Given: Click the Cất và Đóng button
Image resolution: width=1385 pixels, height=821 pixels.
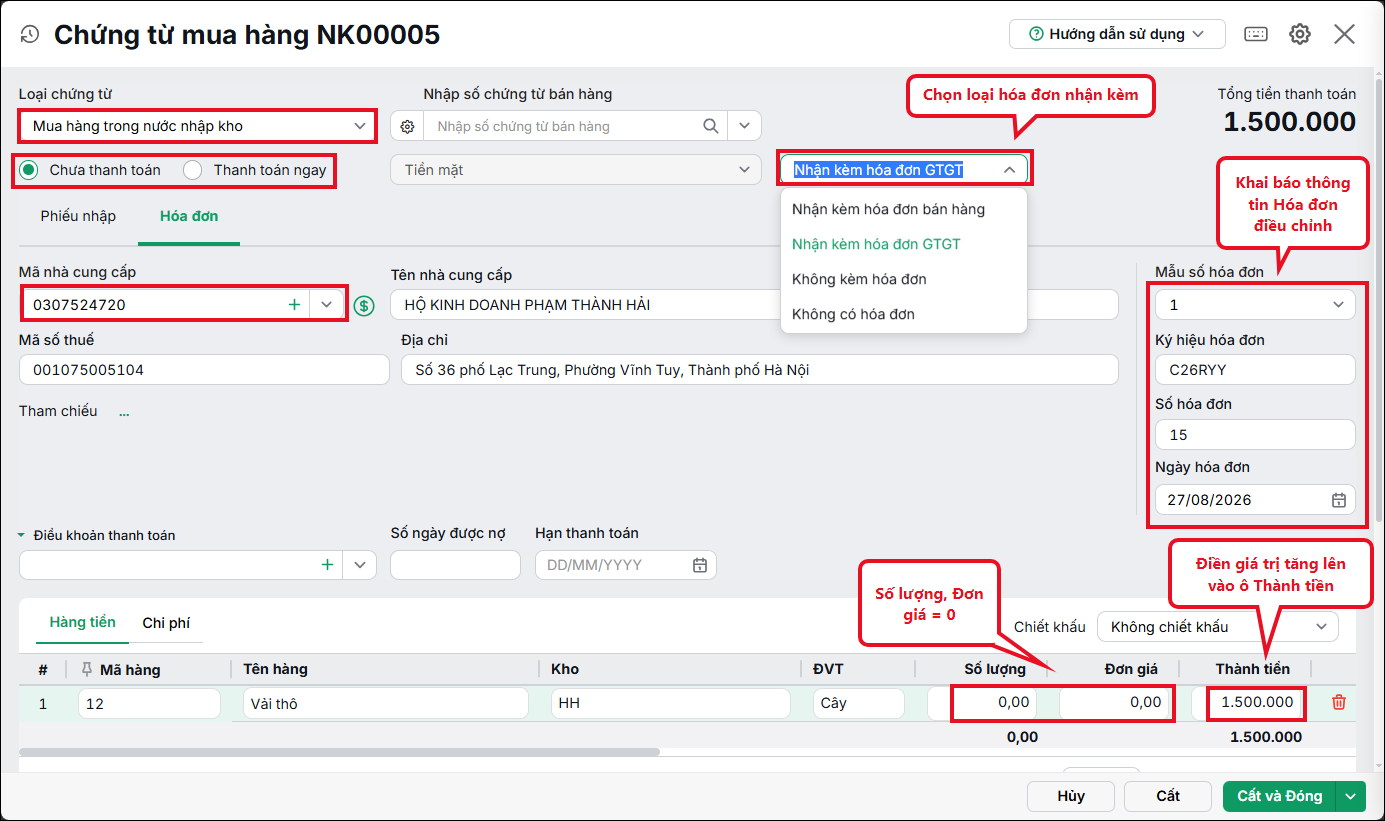Looking at the screenshot, I should [1280, 796].
